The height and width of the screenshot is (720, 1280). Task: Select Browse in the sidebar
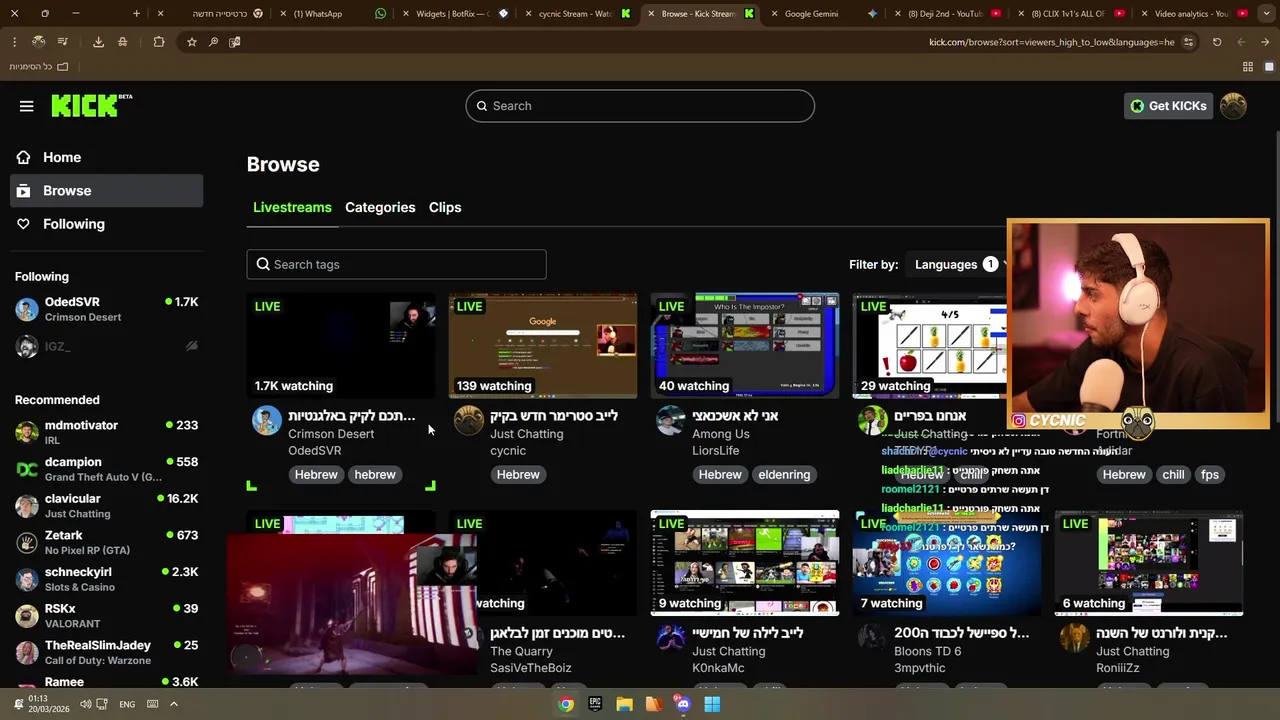(106, 191)
